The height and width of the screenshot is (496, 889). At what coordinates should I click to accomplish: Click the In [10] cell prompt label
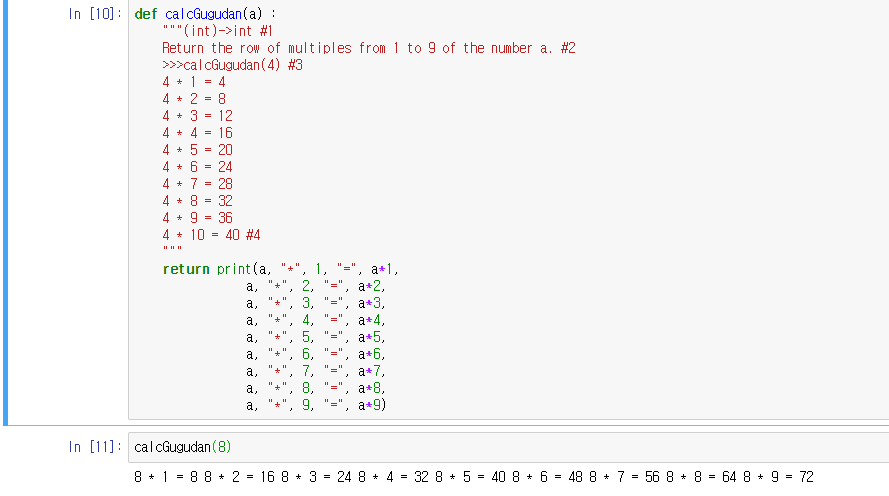[95, 14]
